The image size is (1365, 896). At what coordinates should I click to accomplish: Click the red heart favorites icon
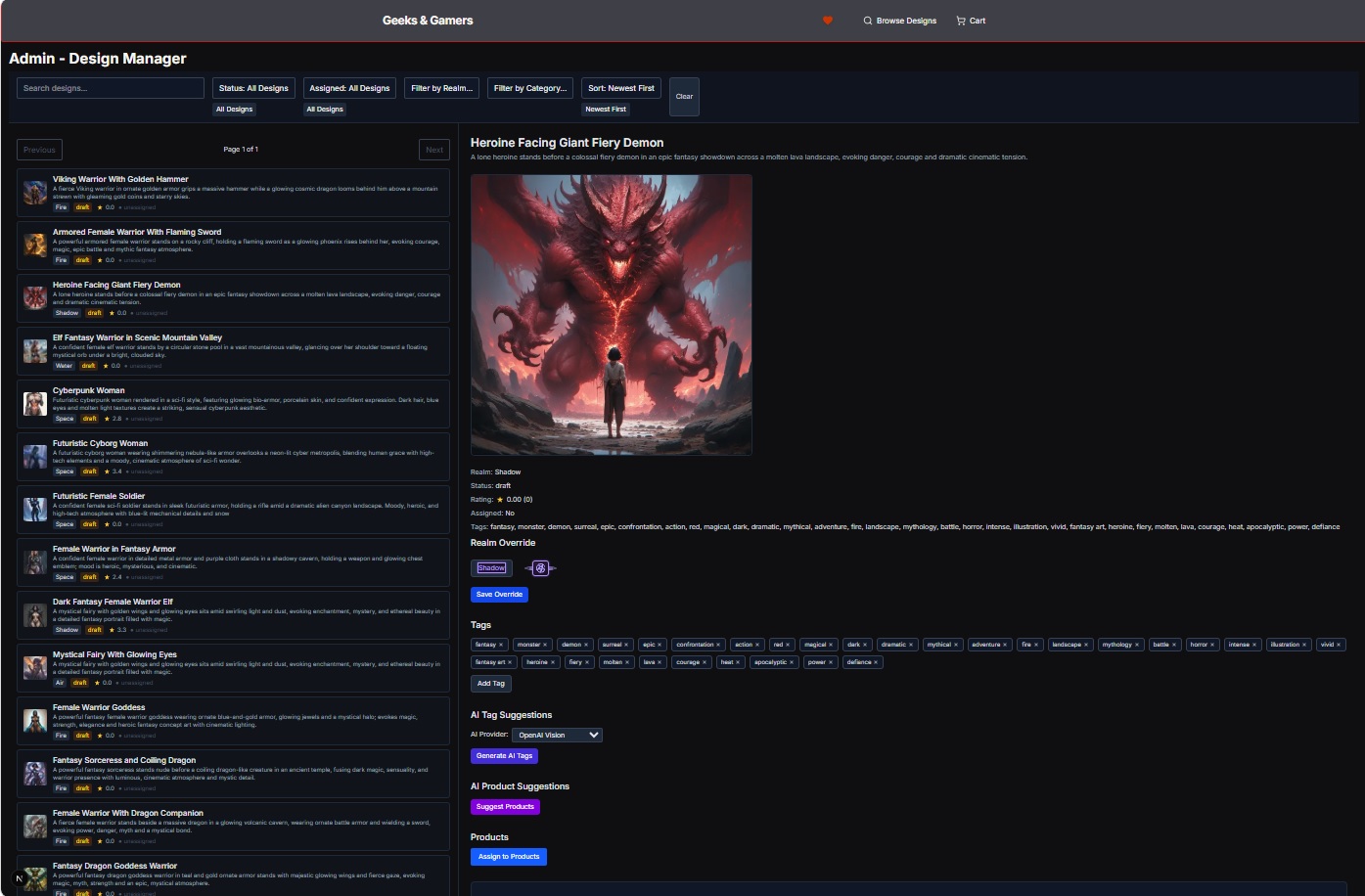pos(828,21)
